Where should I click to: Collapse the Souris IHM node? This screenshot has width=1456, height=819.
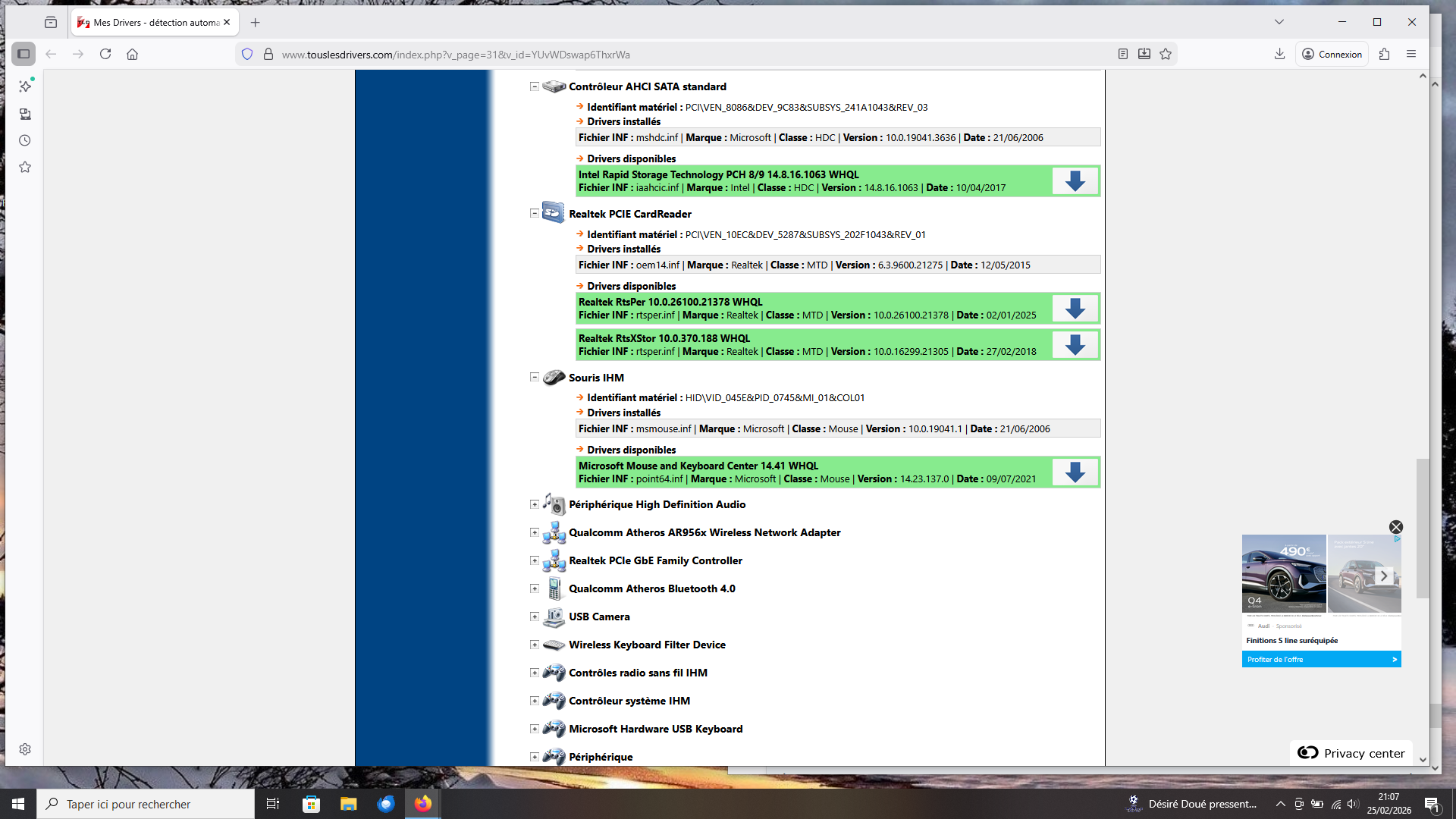click(535, 377)
